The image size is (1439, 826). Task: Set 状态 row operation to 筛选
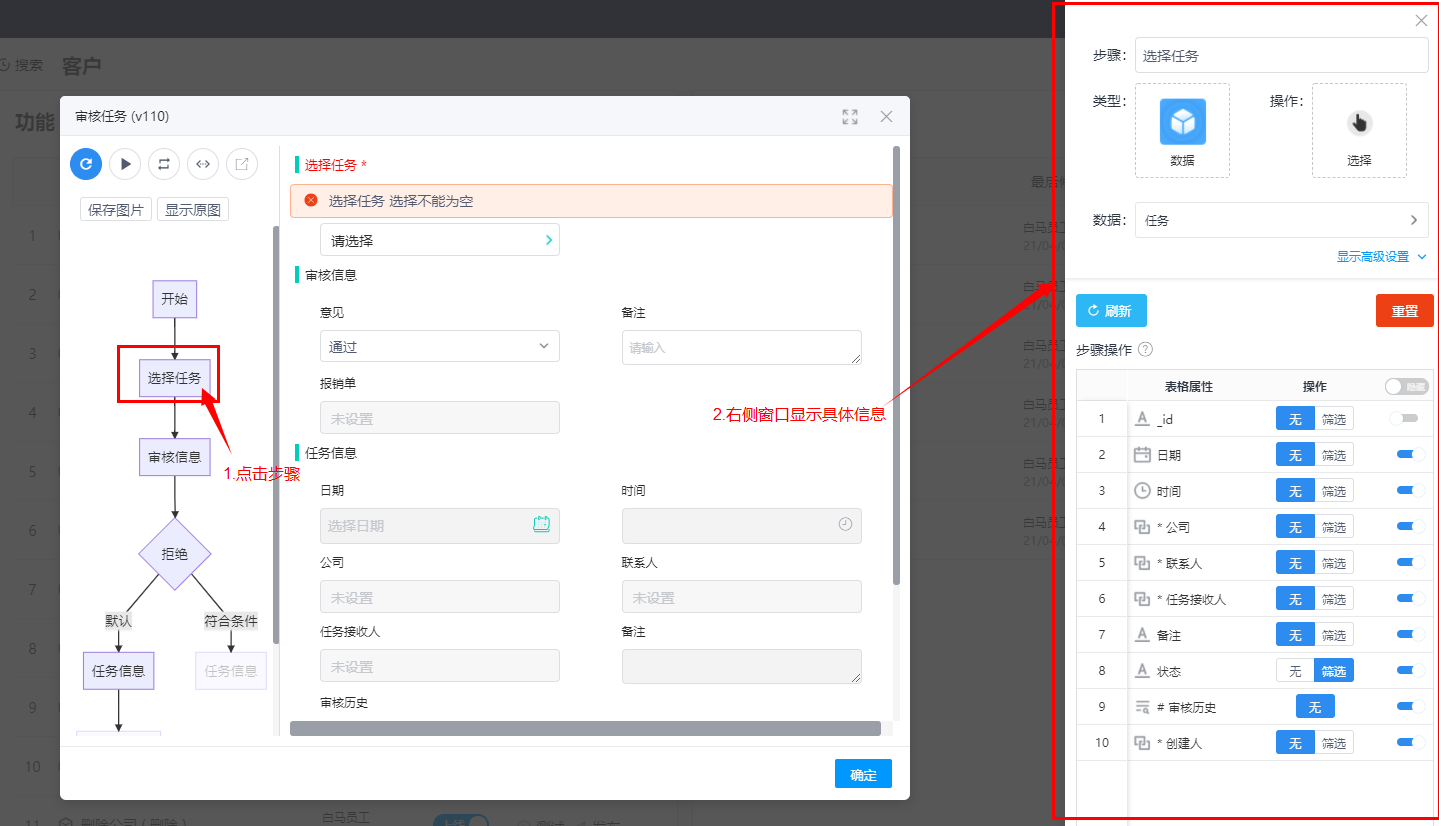point(1334,671)
